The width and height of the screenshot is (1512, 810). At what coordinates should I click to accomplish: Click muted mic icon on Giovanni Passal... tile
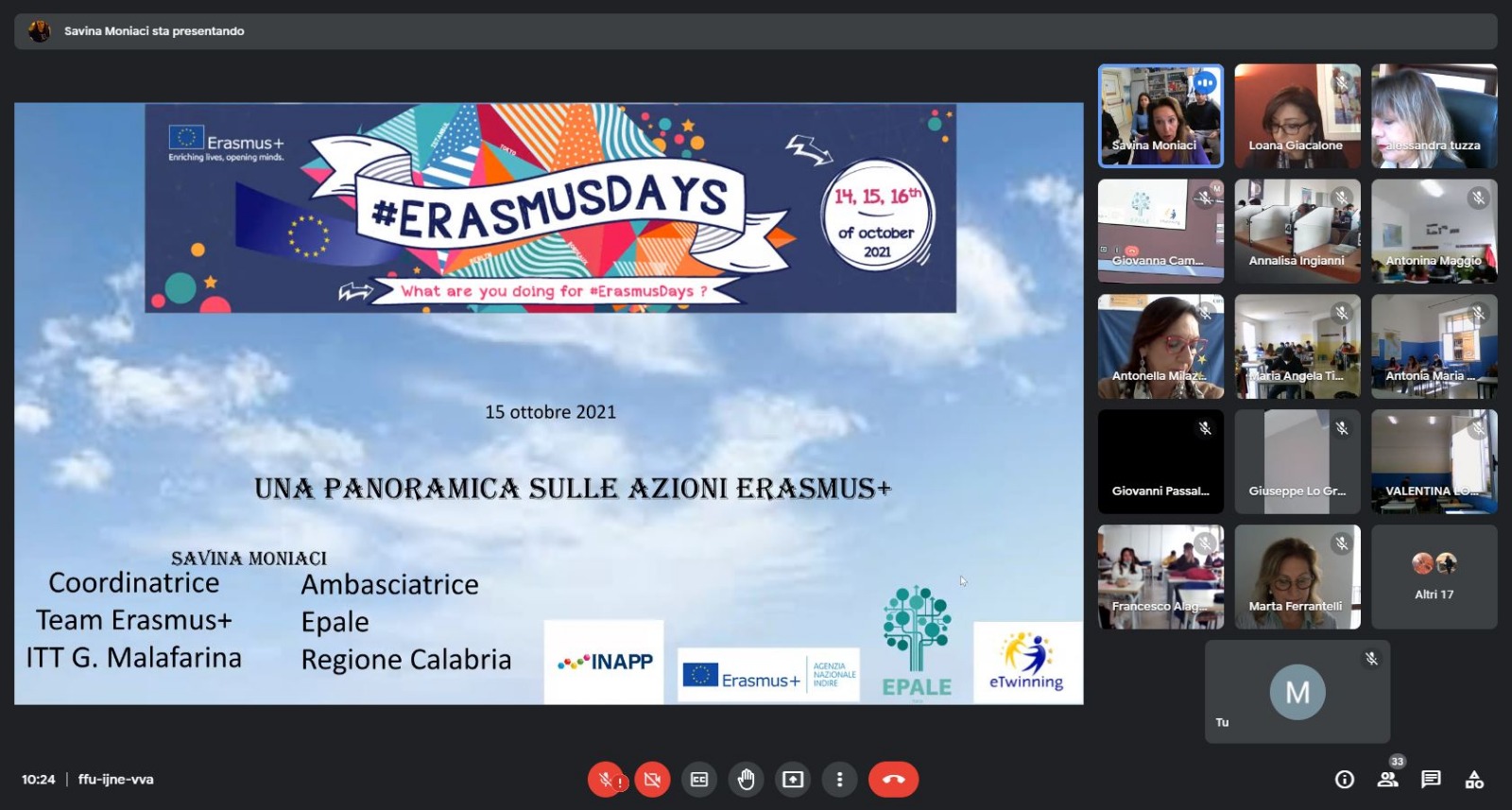(1205, 428)
